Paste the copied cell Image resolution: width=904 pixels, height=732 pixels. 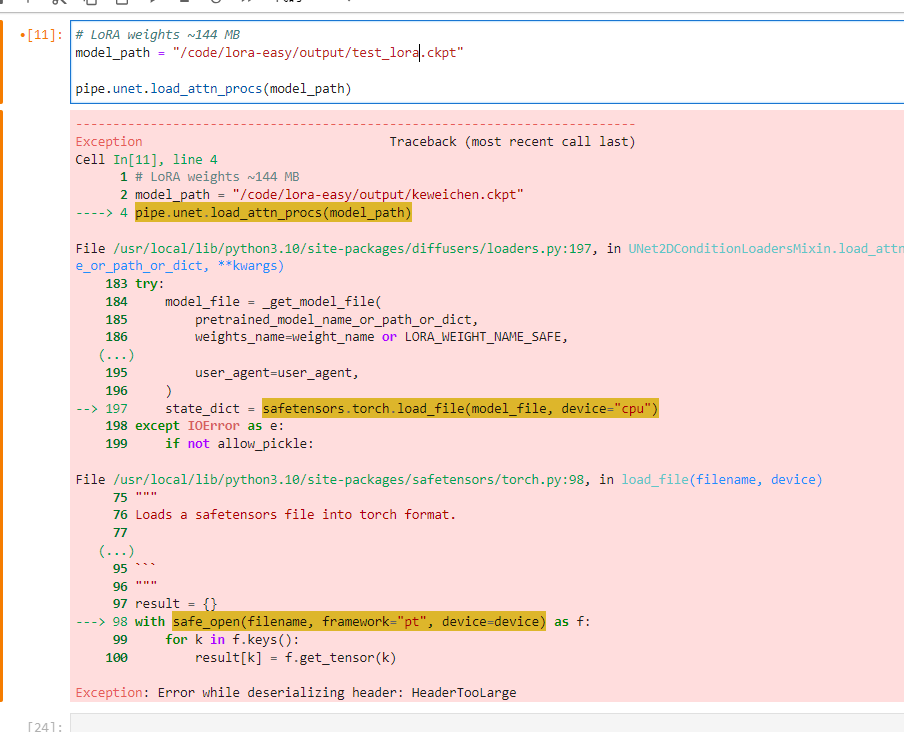pos(123,4)
